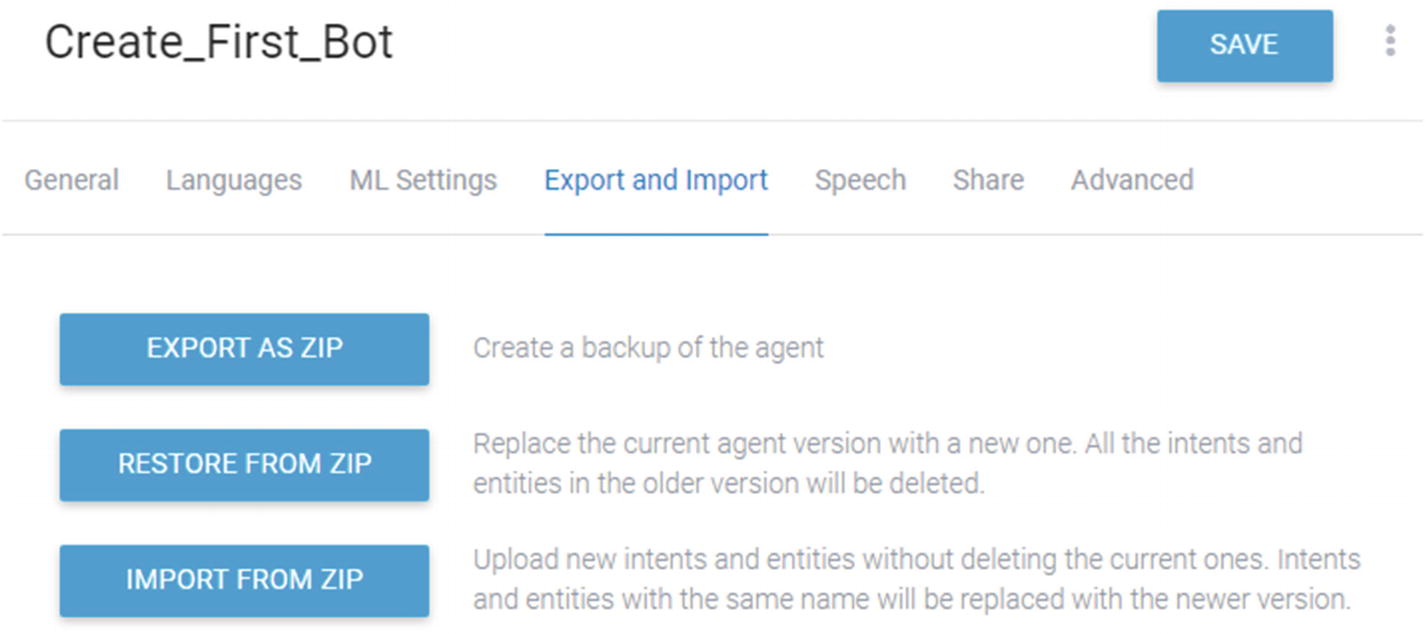Click IMPORT FROM ZIP button

244,580
